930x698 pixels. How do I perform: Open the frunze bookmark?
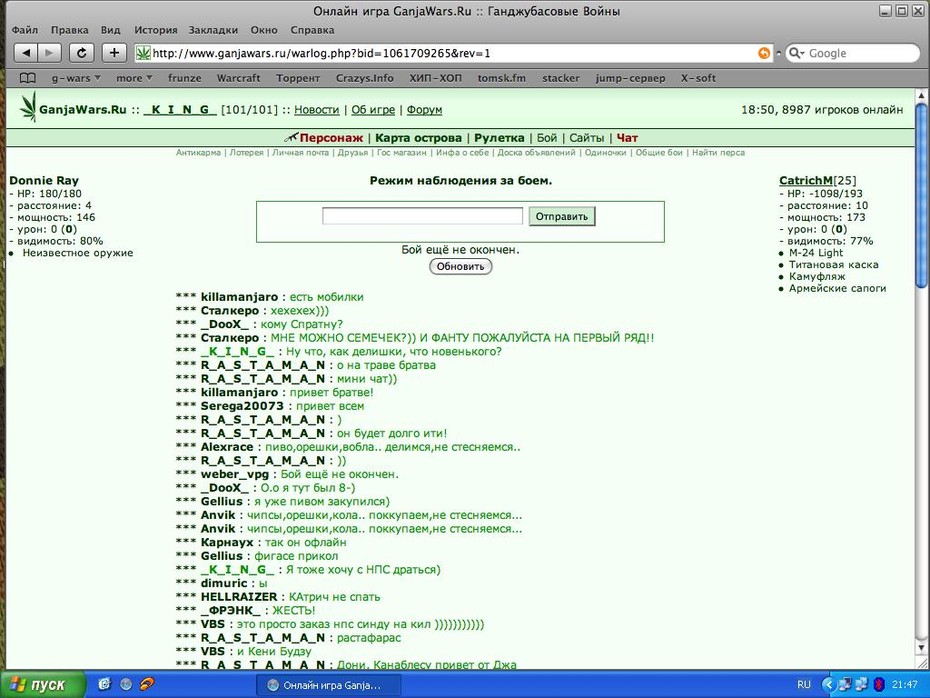[184, 78]
